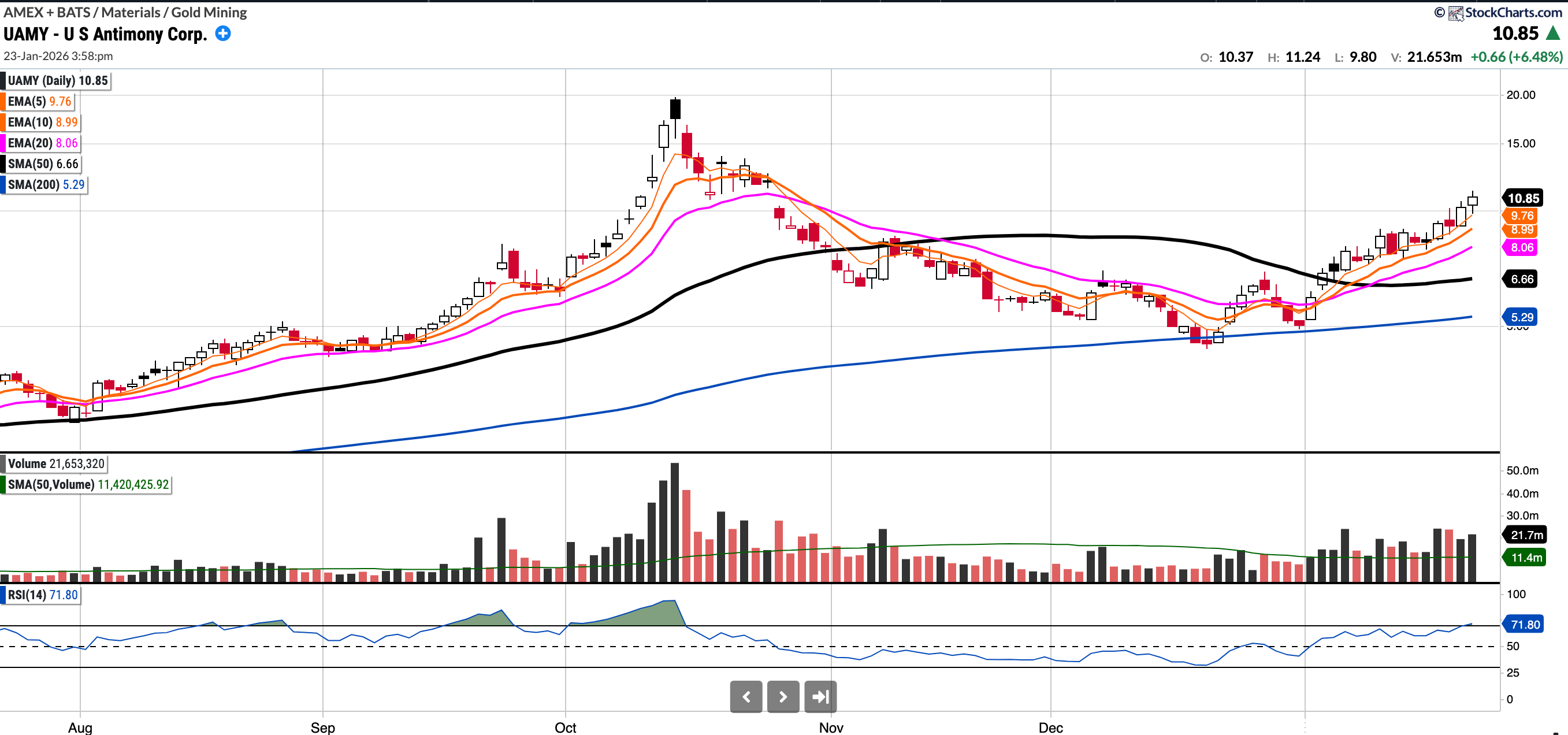The image size is (1568, 735).
Task: Click the StockCharts.com logo icon
Action: (1455, 13)
